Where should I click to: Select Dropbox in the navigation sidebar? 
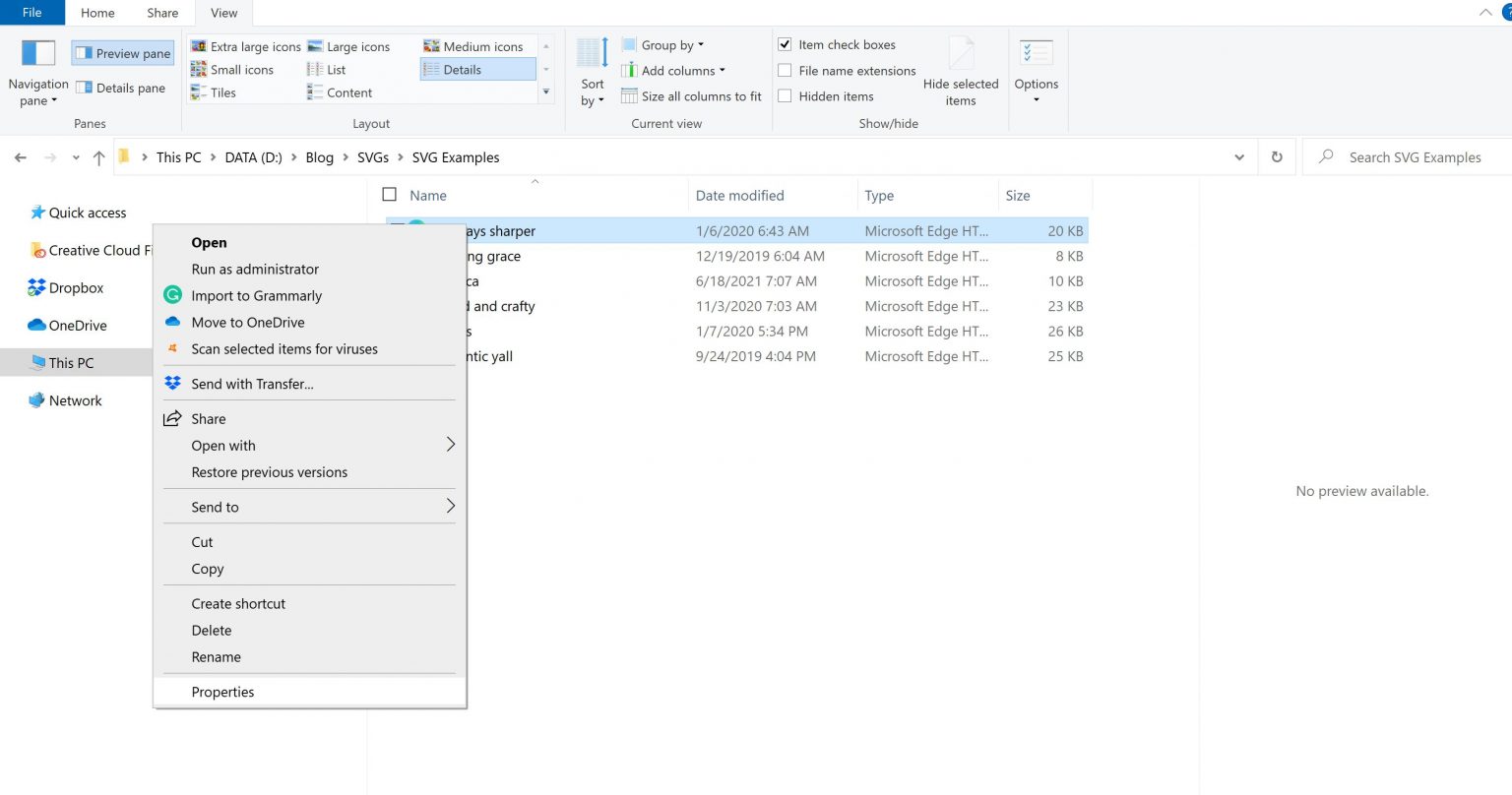(x=76, y=288)
